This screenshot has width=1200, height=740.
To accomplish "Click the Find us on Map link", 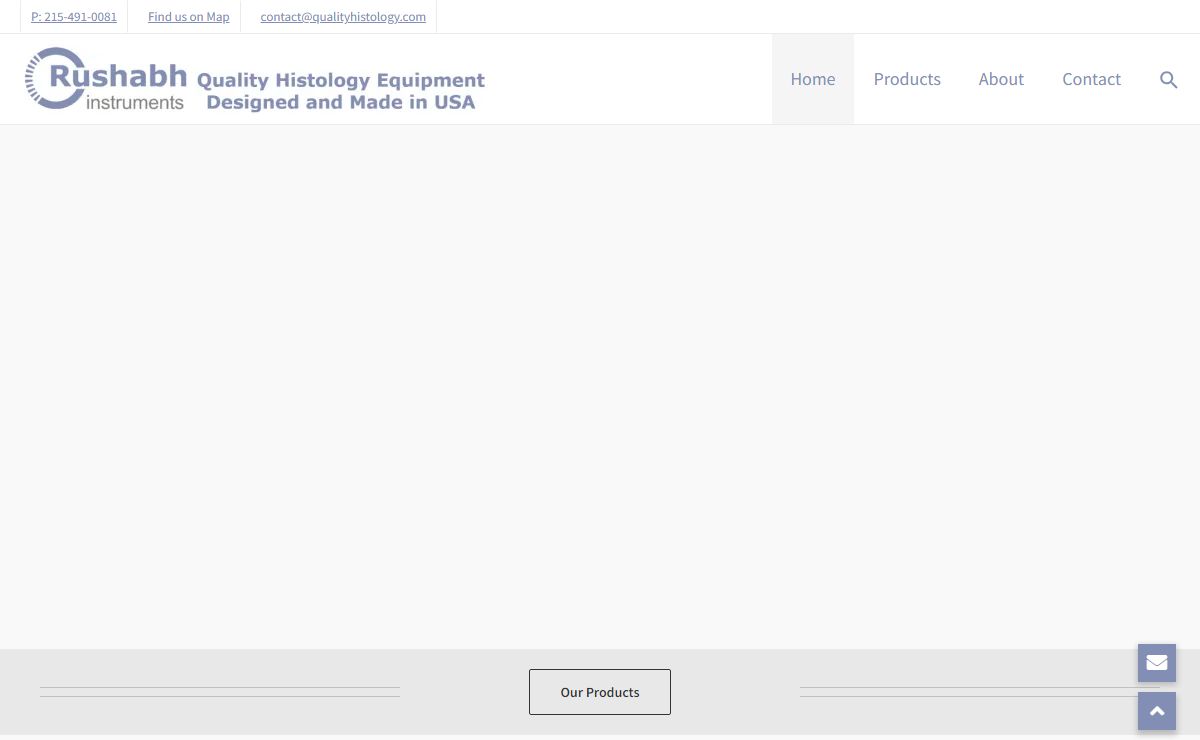I will coord(189,17).
